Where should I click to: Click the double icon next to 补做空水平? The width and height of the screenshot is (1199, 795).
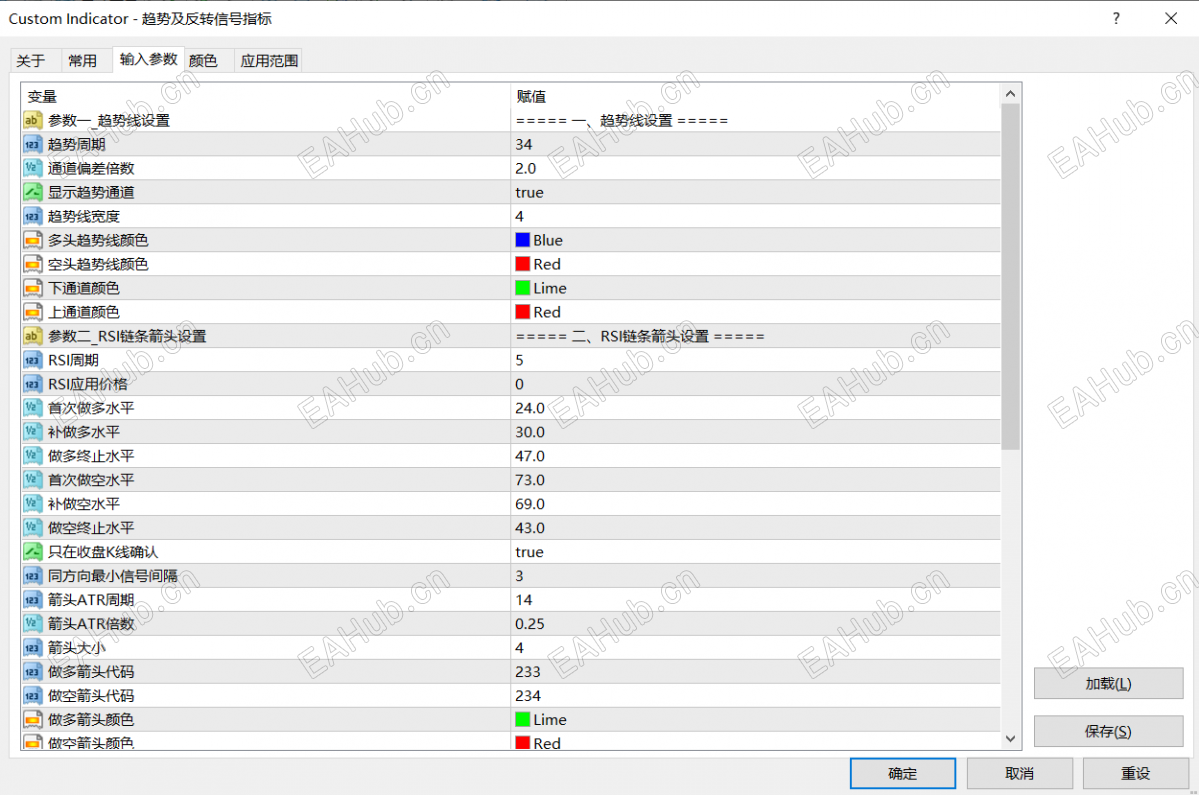point(32,504)
